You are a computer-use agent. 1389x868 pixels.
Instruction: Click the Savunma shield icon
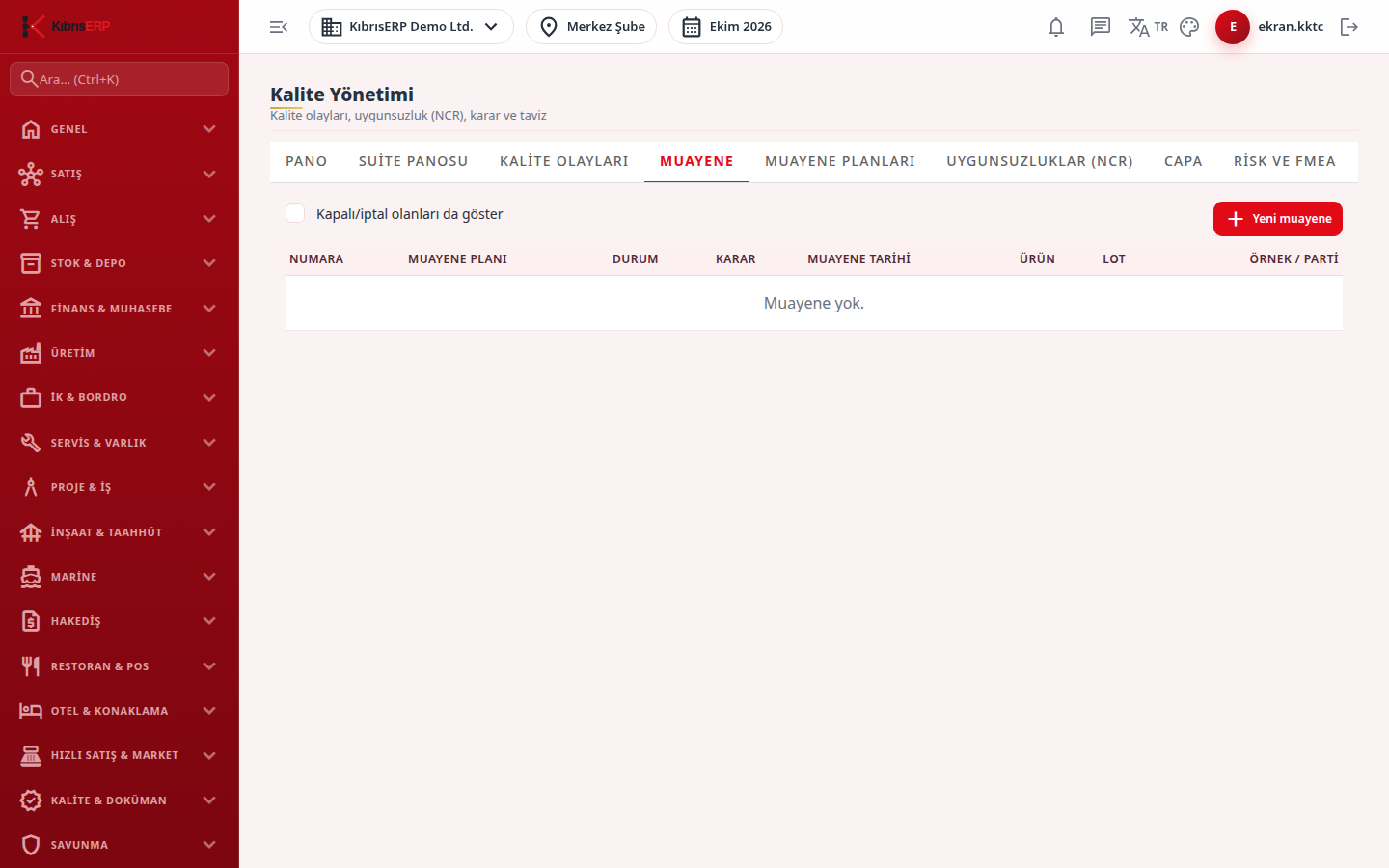coord(31,845)
